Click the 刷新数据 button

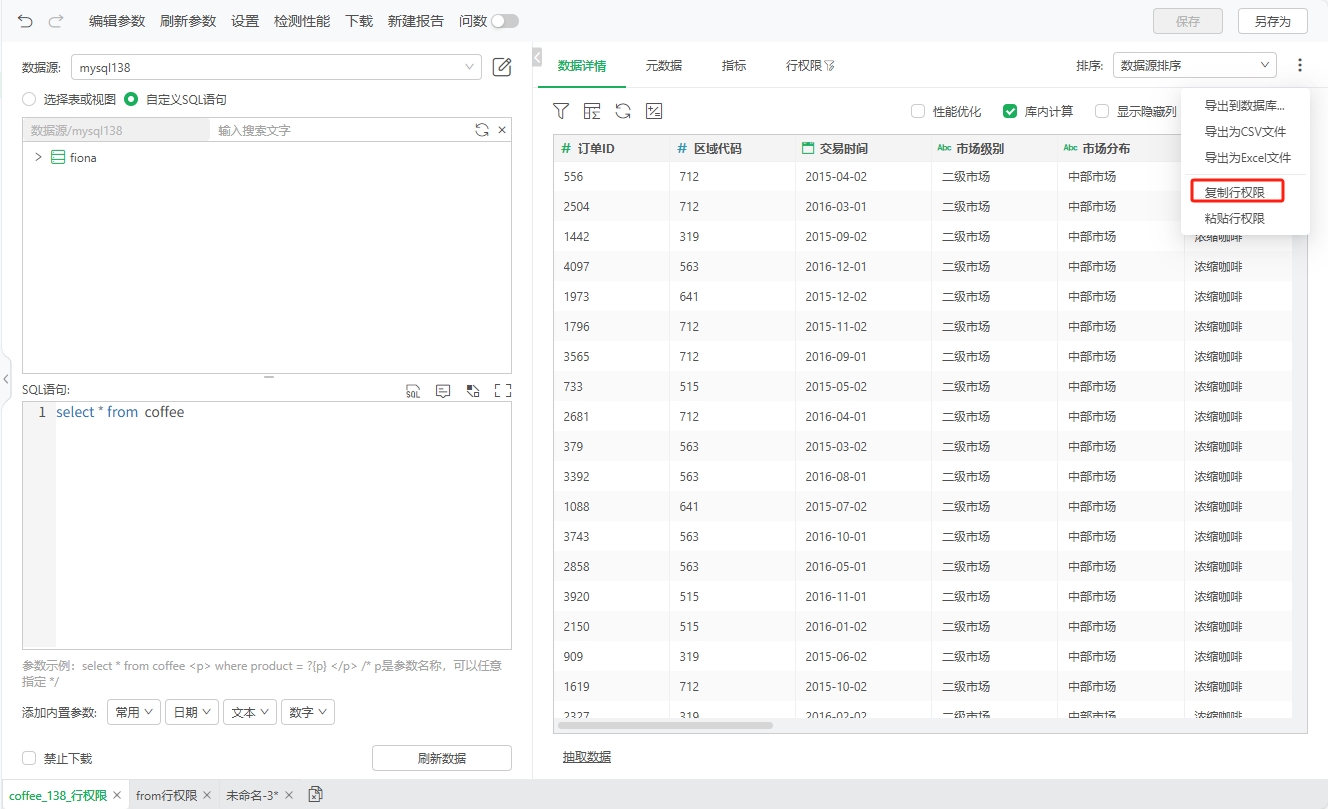tap(441, 758)
